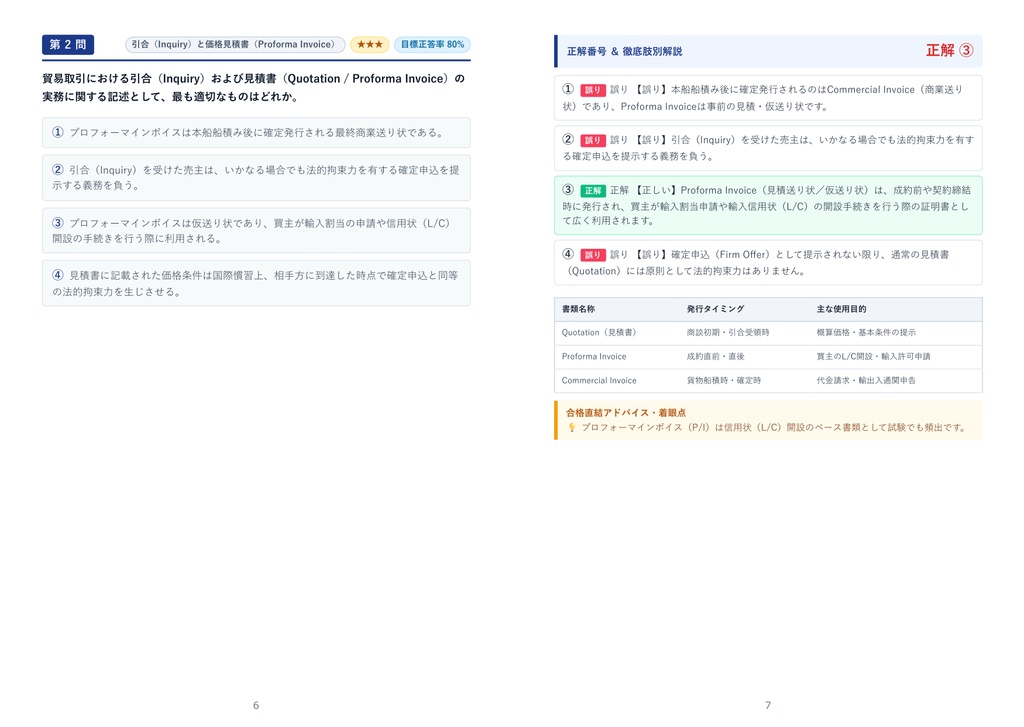Image resolution: width=1024 pixels, height=727 pixels.
Task: Choose answer option ② about Inquiry obligation
Action: click(256, 178)
